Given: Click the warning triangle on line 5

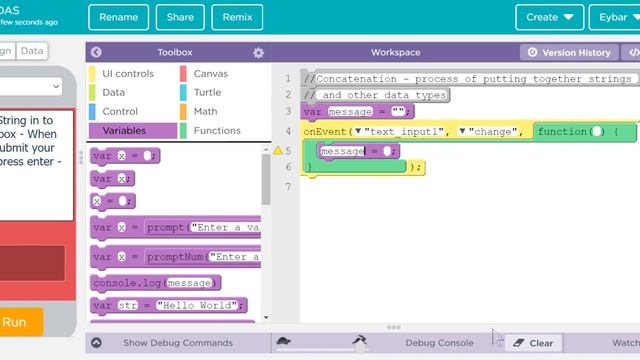Looking at the screenshot, I should [x=278, y=151].
